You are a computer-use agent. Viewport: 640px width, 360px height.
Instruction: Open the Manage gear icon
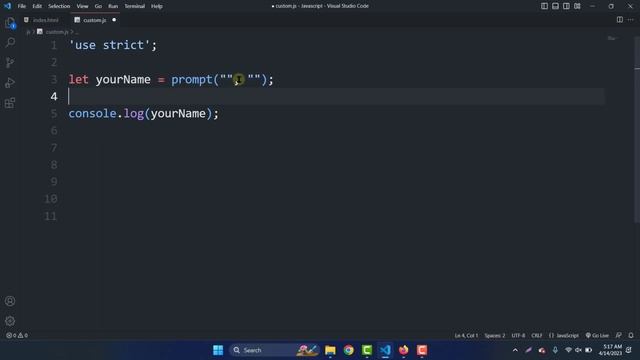click(x=10, y=321)
